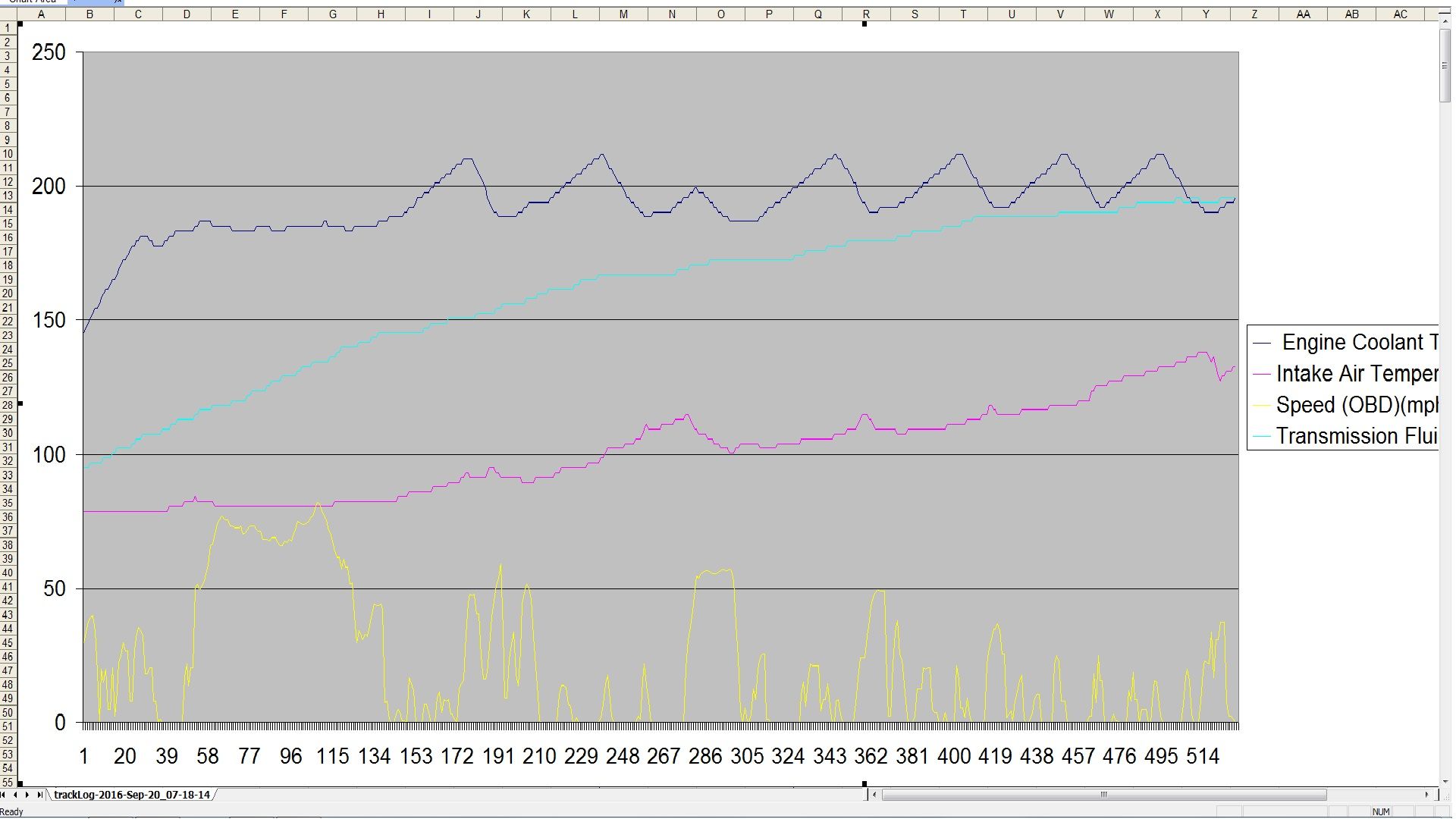The image size is (1456, 819).
Task: Select column AA header
Action: coord(1303,14)
